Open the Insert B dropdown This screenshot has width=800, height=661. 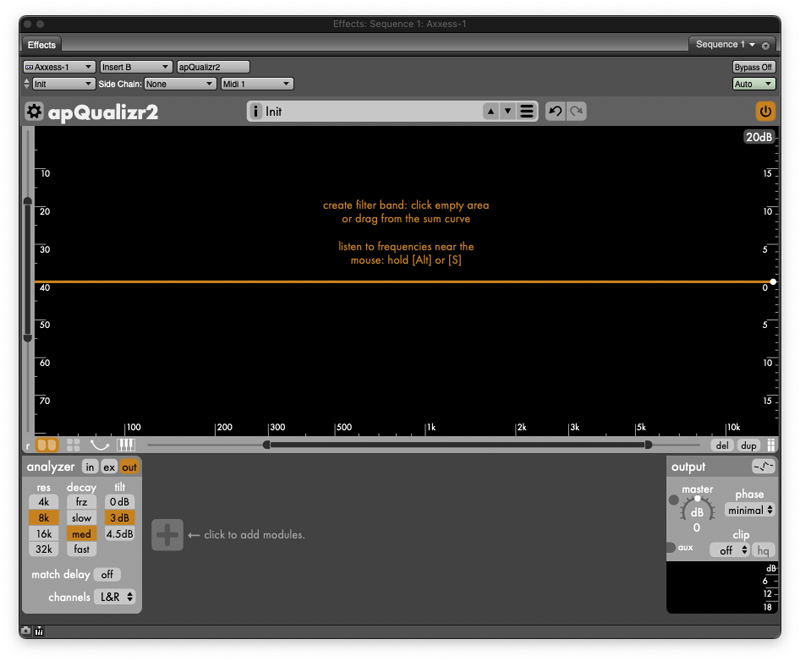point(135,67)
